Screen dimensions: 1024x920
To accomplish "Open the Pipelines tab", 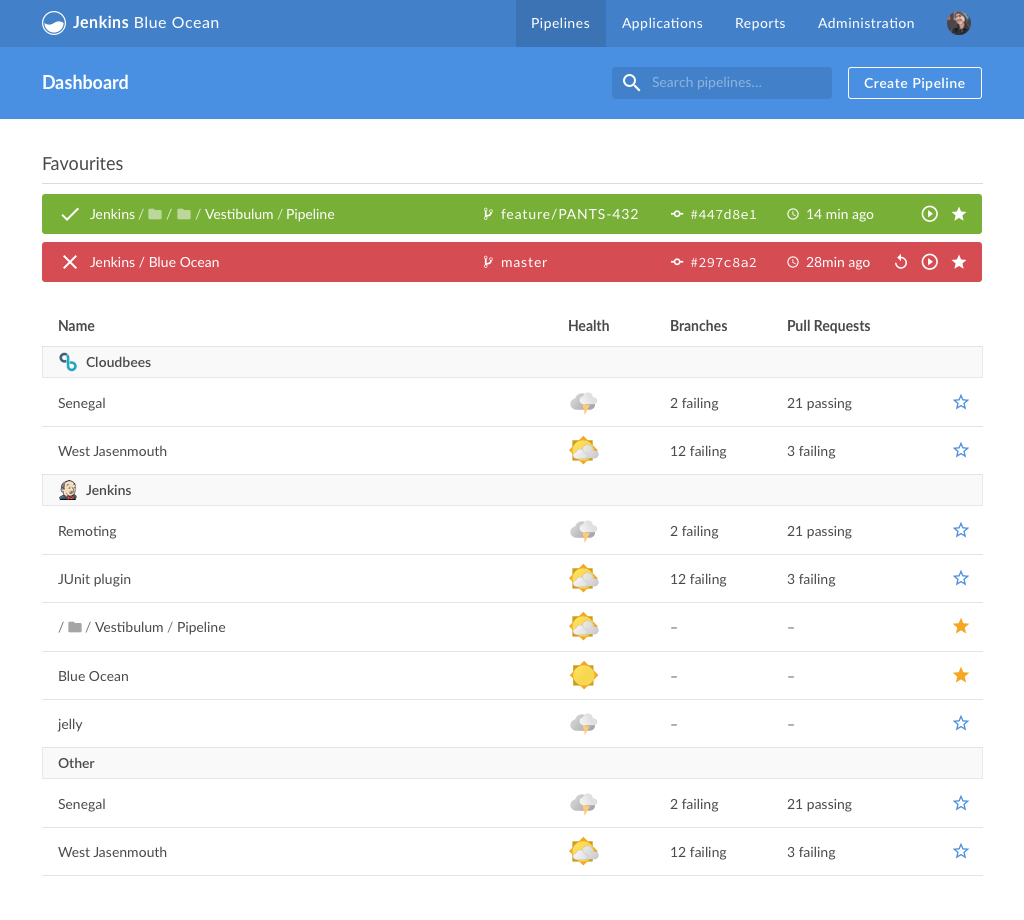I will (x=560, y=23).
